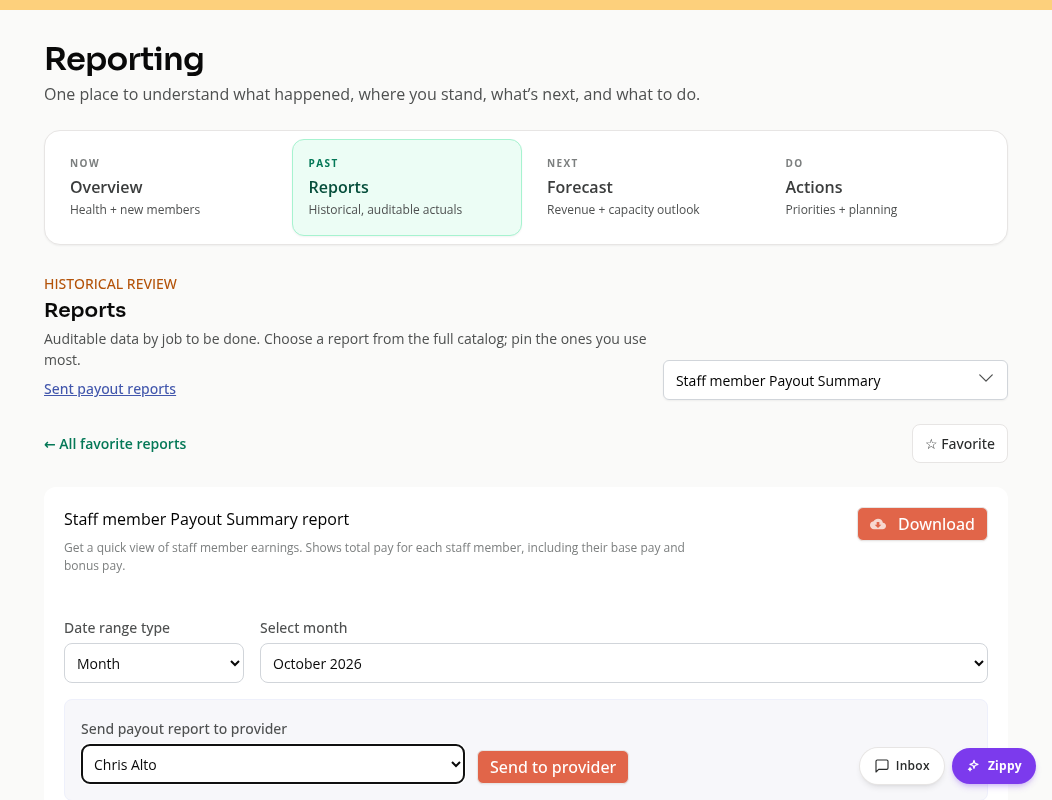Image resolution: width=1052 pixels, height=800 pixels.
Task: Open the provider dropdown showing Chris Alto
Action: click(272, 764)
